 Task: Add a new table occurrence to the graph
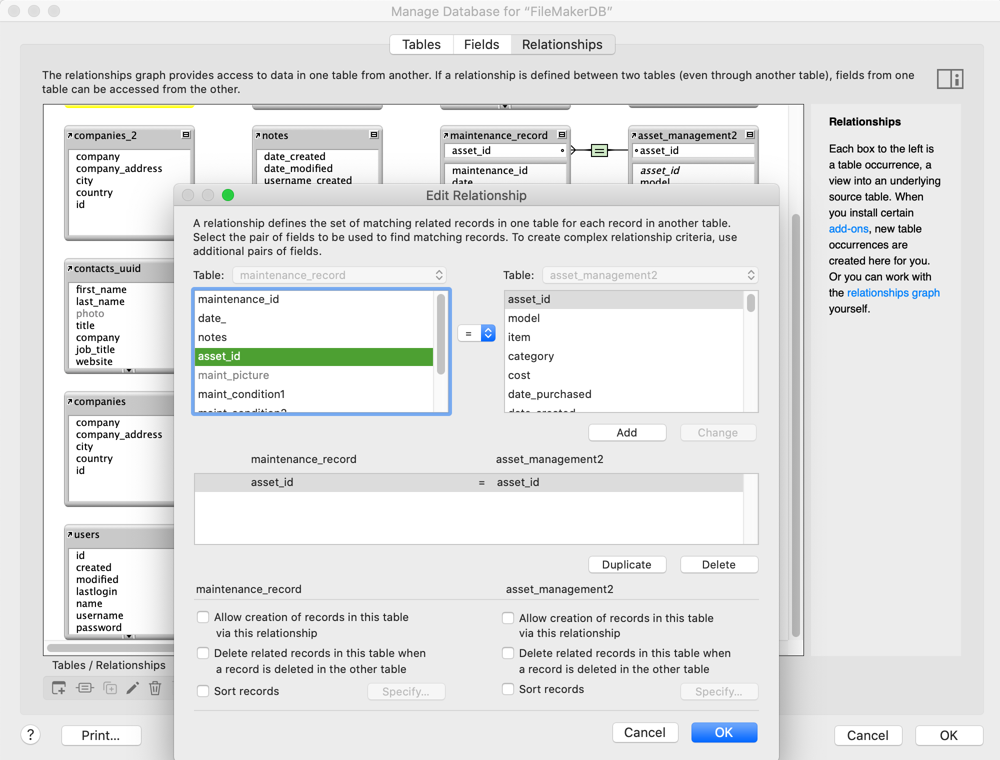click(x=58, y=688)
